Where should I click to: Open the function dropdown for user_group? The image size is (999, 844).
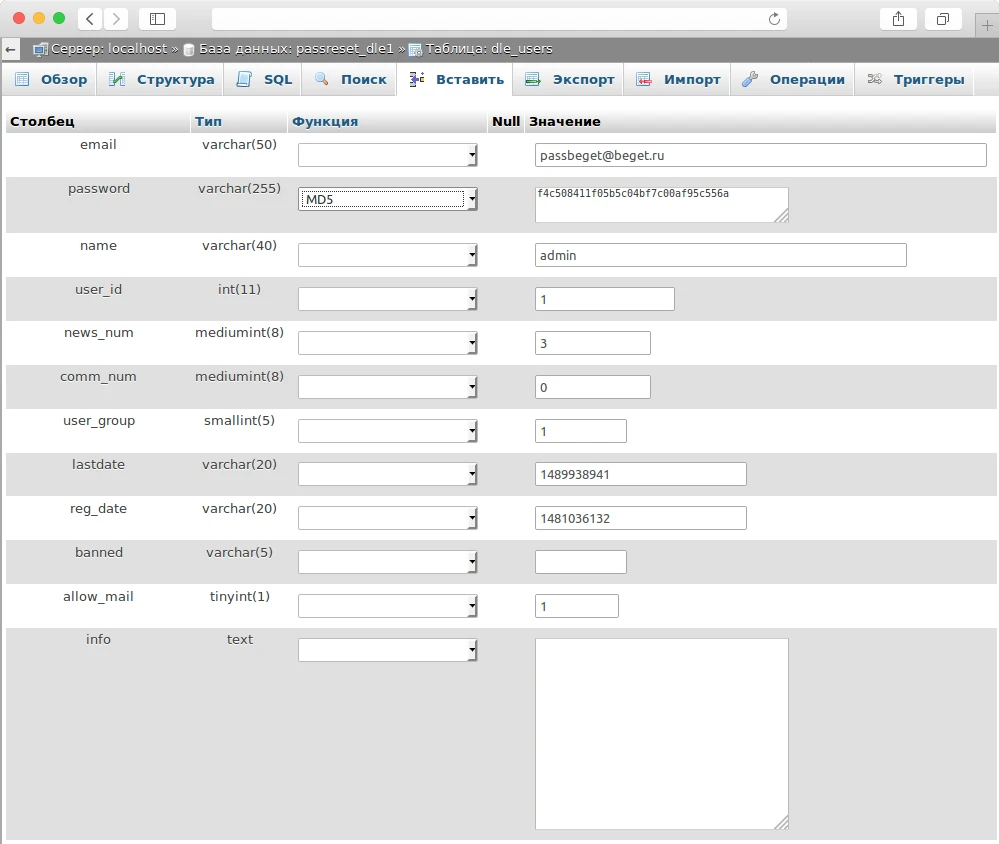[x=388, y=431]
